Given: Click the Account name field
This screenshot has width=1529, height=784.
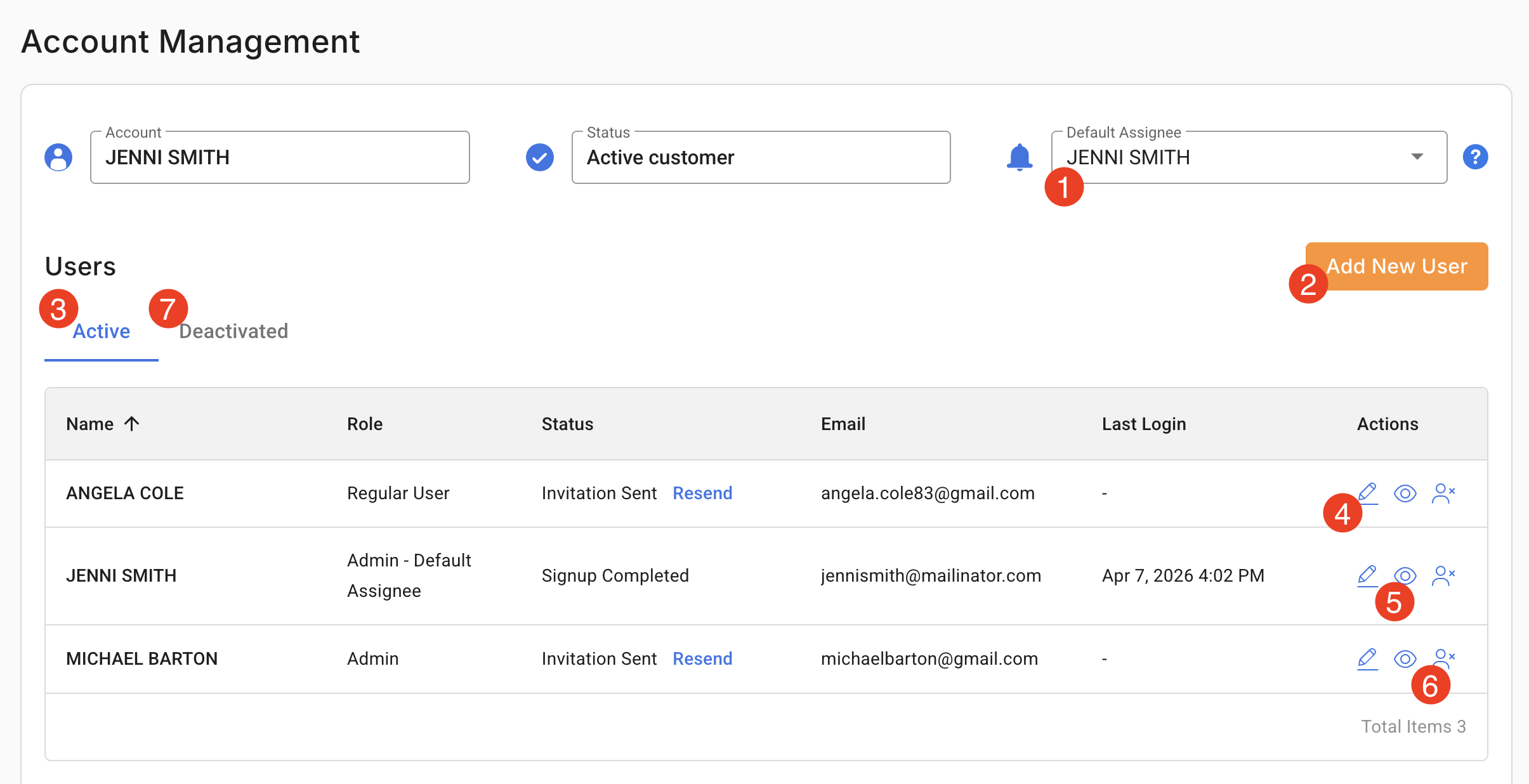Looking at the screenshot, I should pos(279,157).
